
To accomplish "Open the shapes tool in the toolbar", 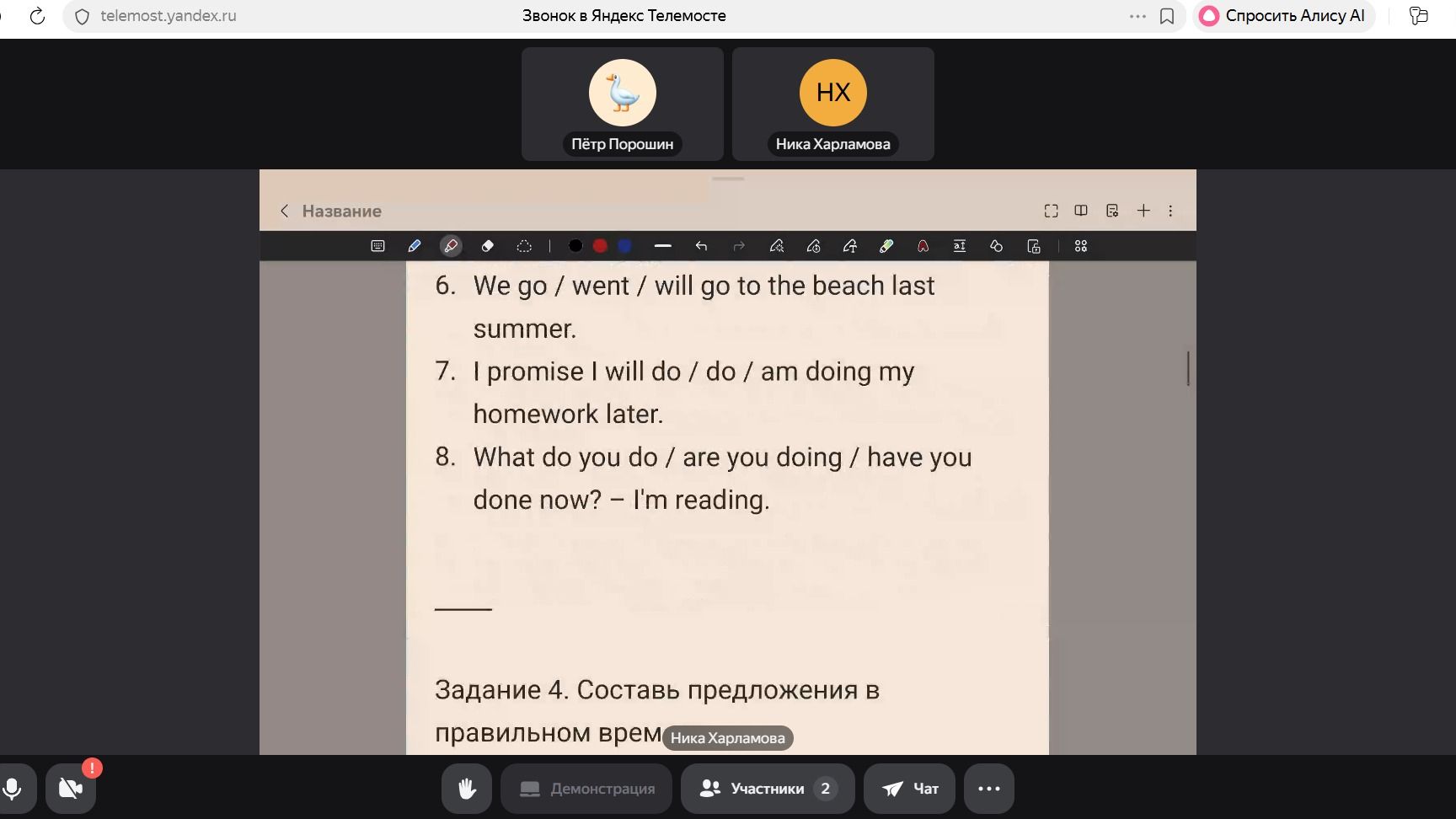I will pos(996,246).
